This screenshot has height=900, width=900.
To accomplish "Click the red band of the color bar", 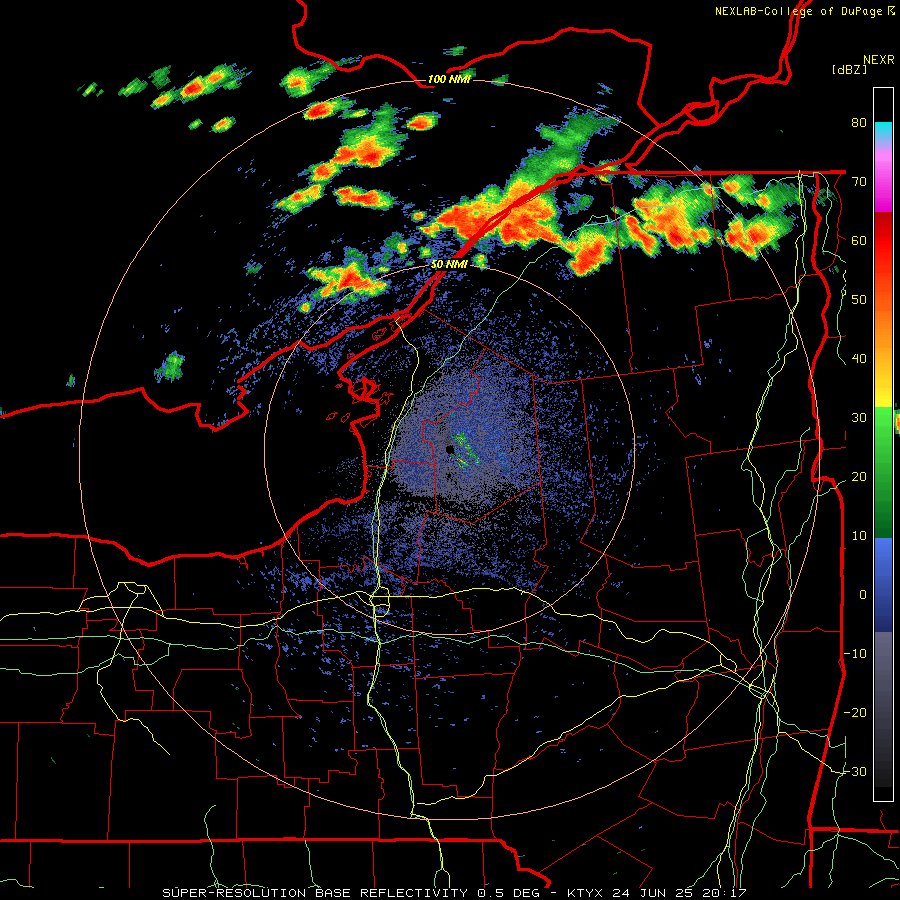I will tap(883, 242).
